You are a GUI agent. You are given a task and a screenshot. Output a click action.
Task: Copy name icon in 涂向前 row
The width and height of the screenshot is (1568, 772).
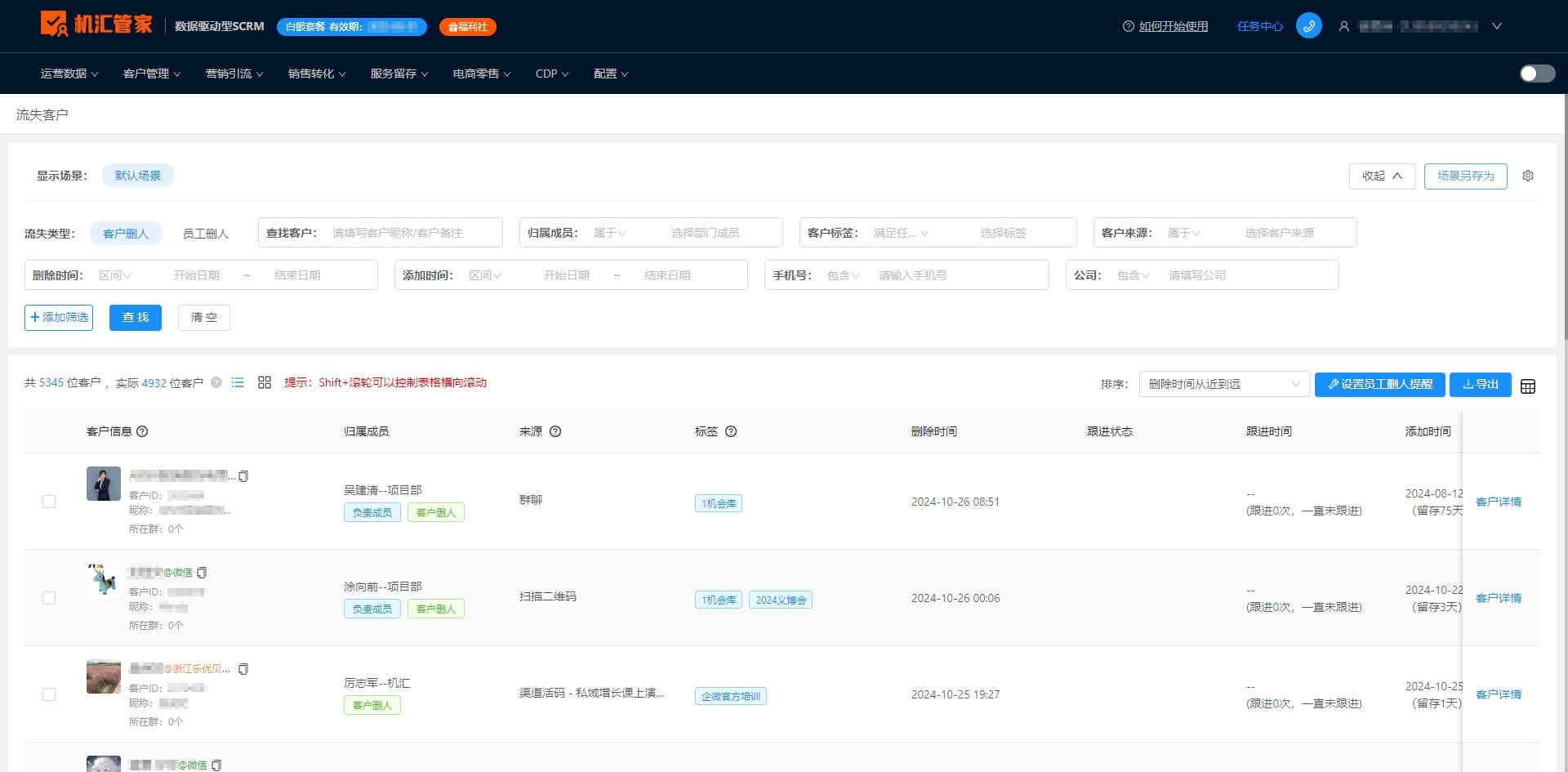203,573
